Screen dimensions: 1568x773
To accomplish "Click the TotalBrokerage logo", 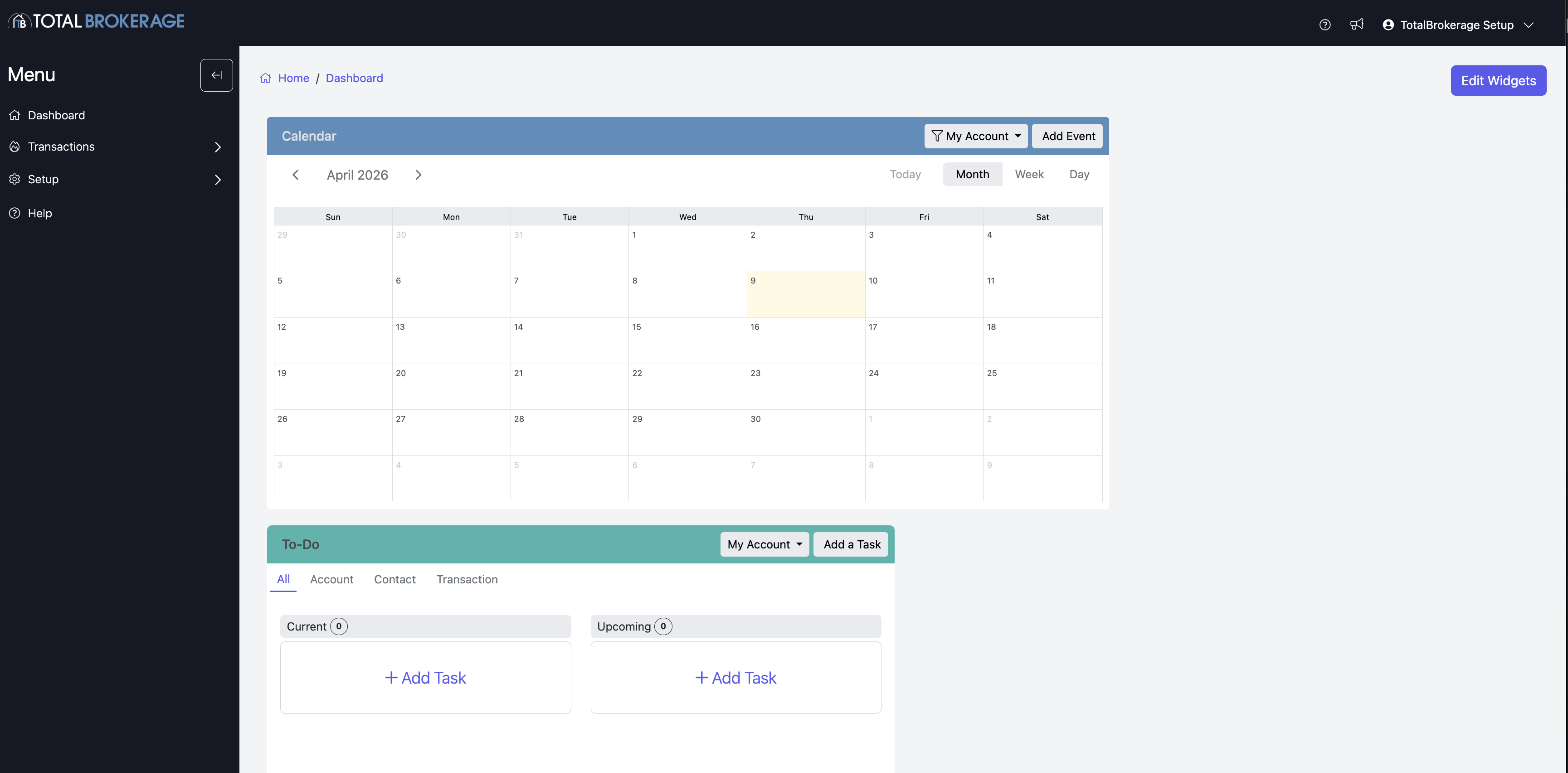I will click(96, 21).
